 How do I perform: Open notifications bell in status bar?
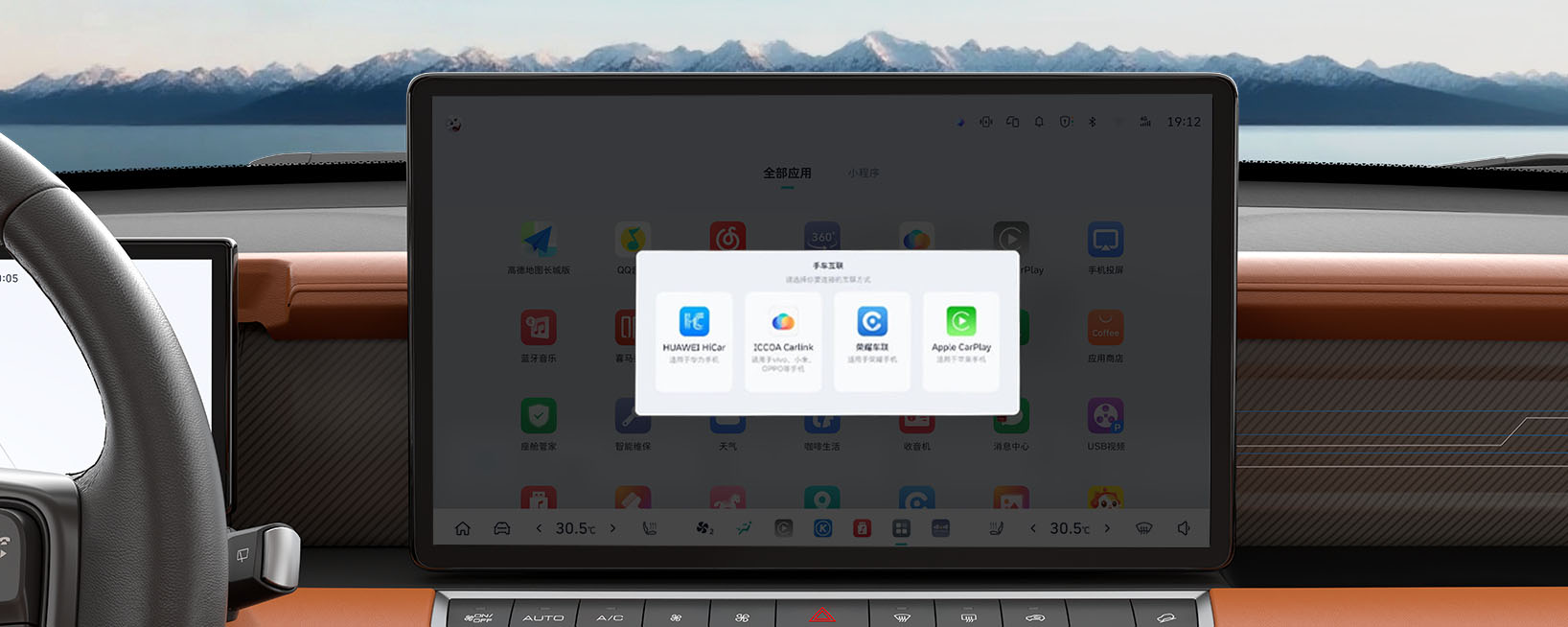[x=1039, y=122]
